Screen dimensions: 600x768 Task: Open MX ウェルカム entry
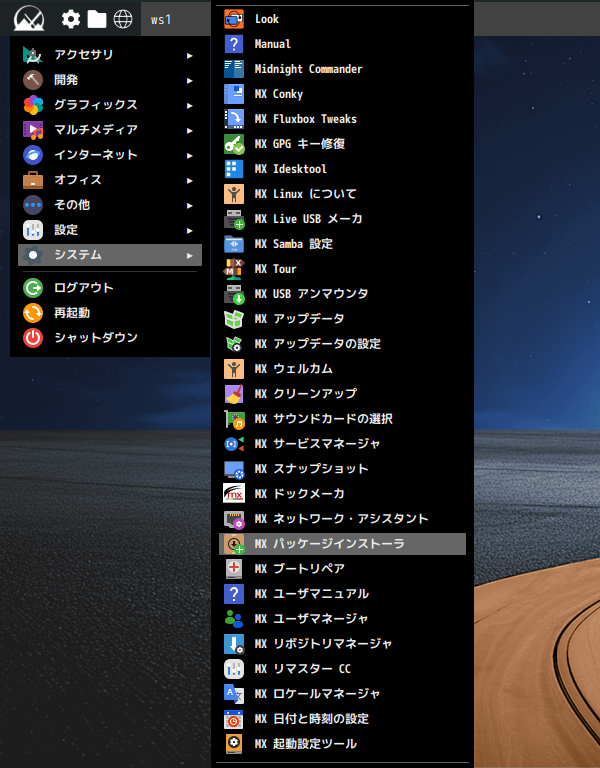pyautogui.click(x=342, y=369)
